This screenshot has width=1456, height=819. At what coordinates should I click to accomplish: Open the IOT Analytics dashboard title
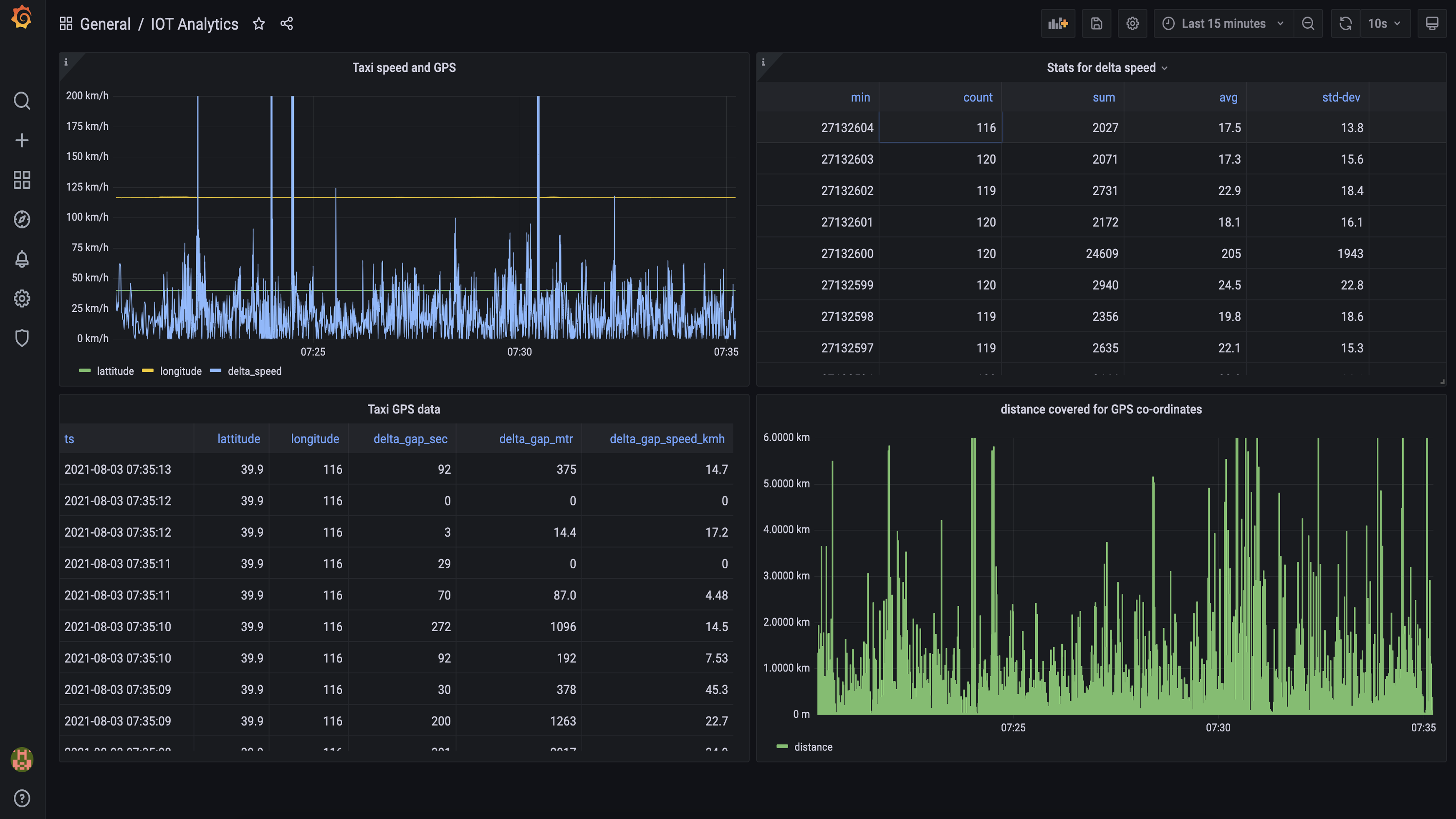194,24
